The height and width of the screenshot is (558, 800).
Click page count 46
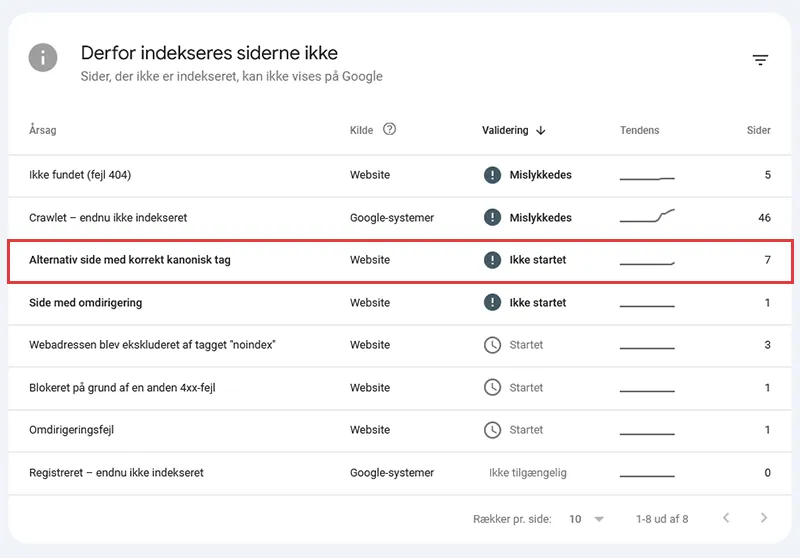[x=764, y=218]
